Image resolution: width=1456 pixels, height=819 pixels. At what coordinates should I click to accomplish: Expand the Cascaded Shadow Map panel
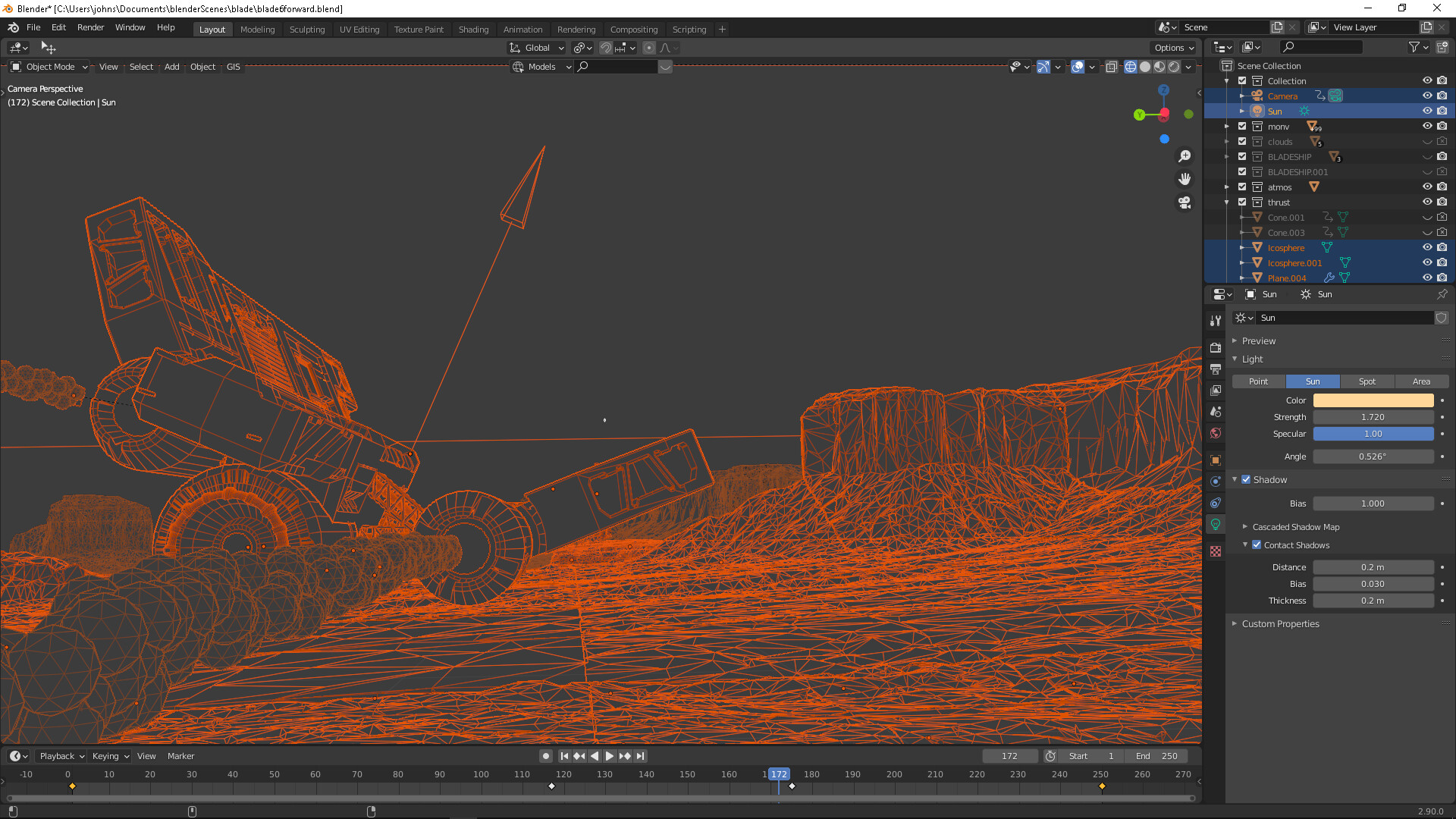pyautogui.click(x=1295, y=527)
